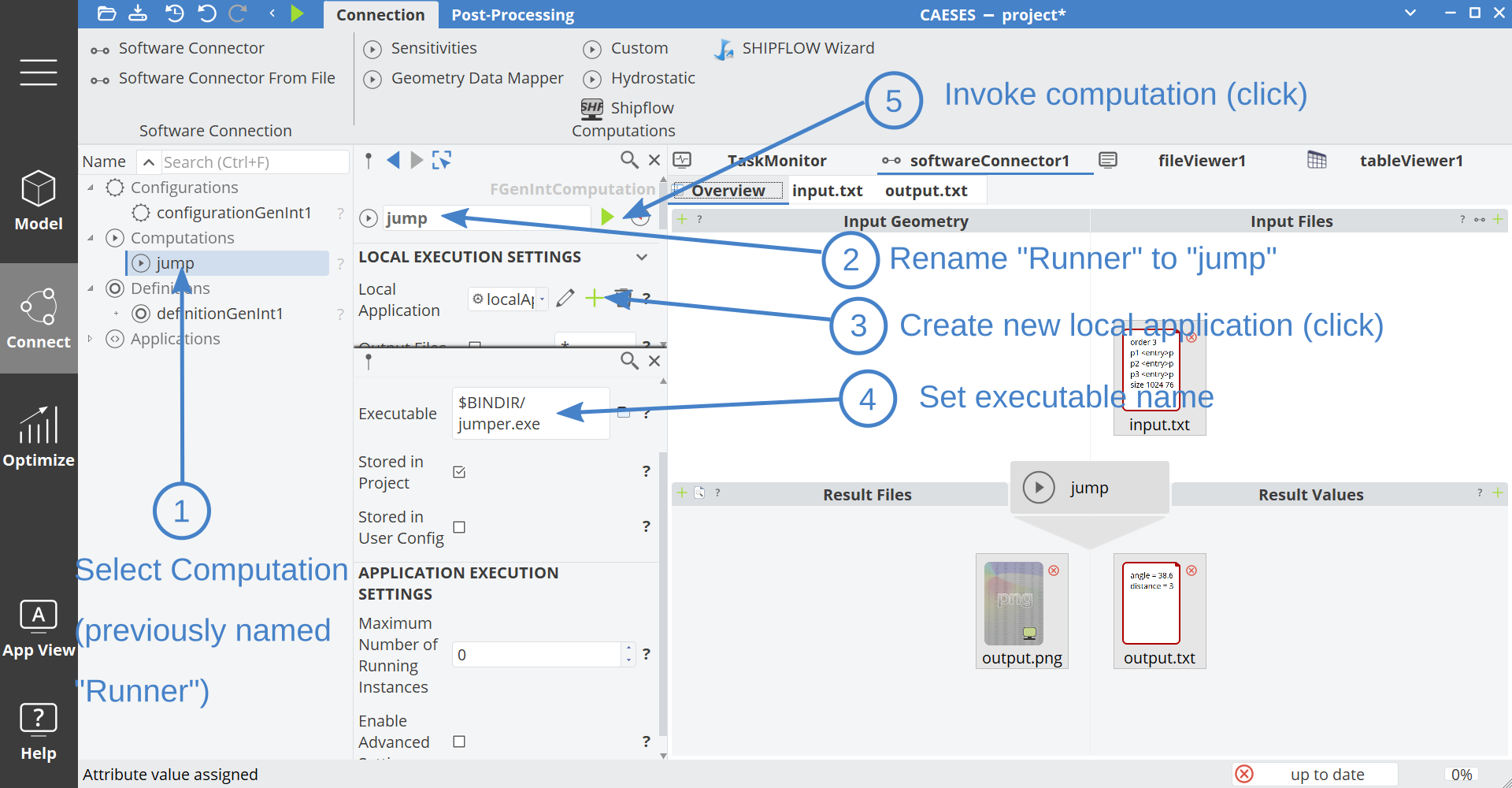Screen dimensions: 1512x788
Task: Open the project history icon
Action: 174,13
